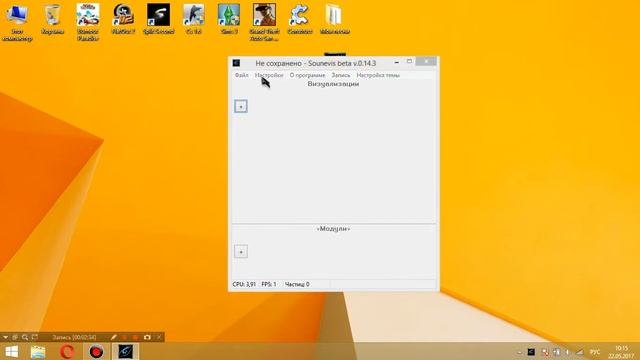The width and height of the screenshot is (640, 360).
Task: Close the Sounevis window
Action: [426, 61]
